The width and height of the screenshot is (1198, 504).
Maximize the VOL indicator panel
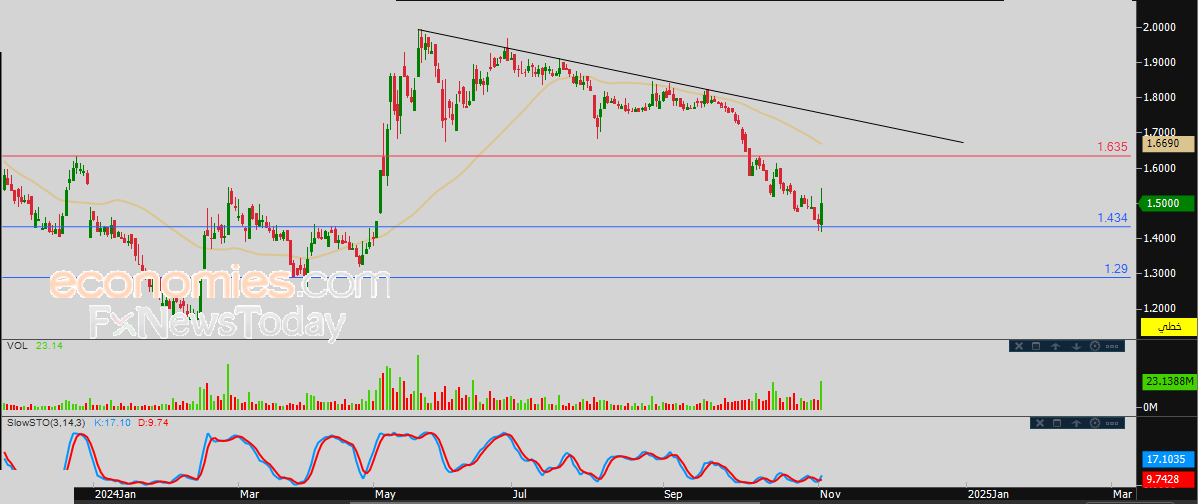pyautogui.click(x=1036, y=346)
